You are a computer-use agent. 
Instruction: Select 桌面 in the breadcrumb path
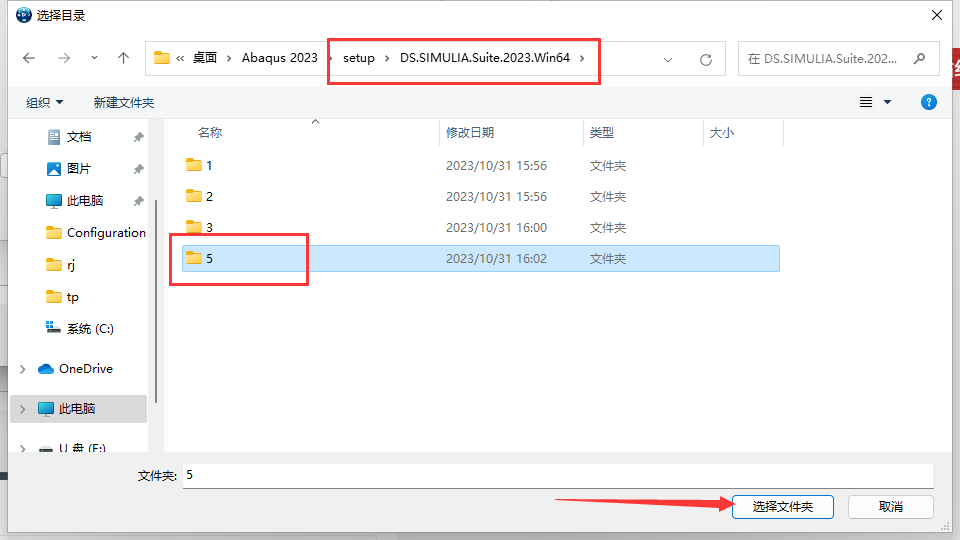click(205, 58)
